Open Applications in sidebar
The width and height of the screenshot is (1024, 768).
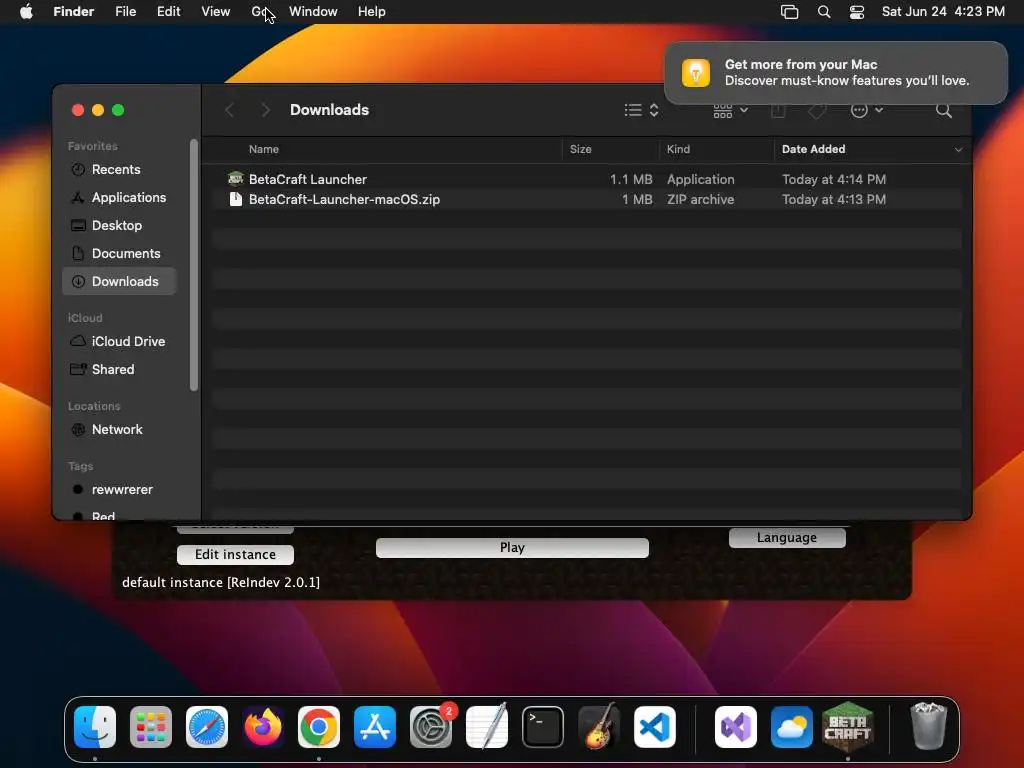point(119,197)
